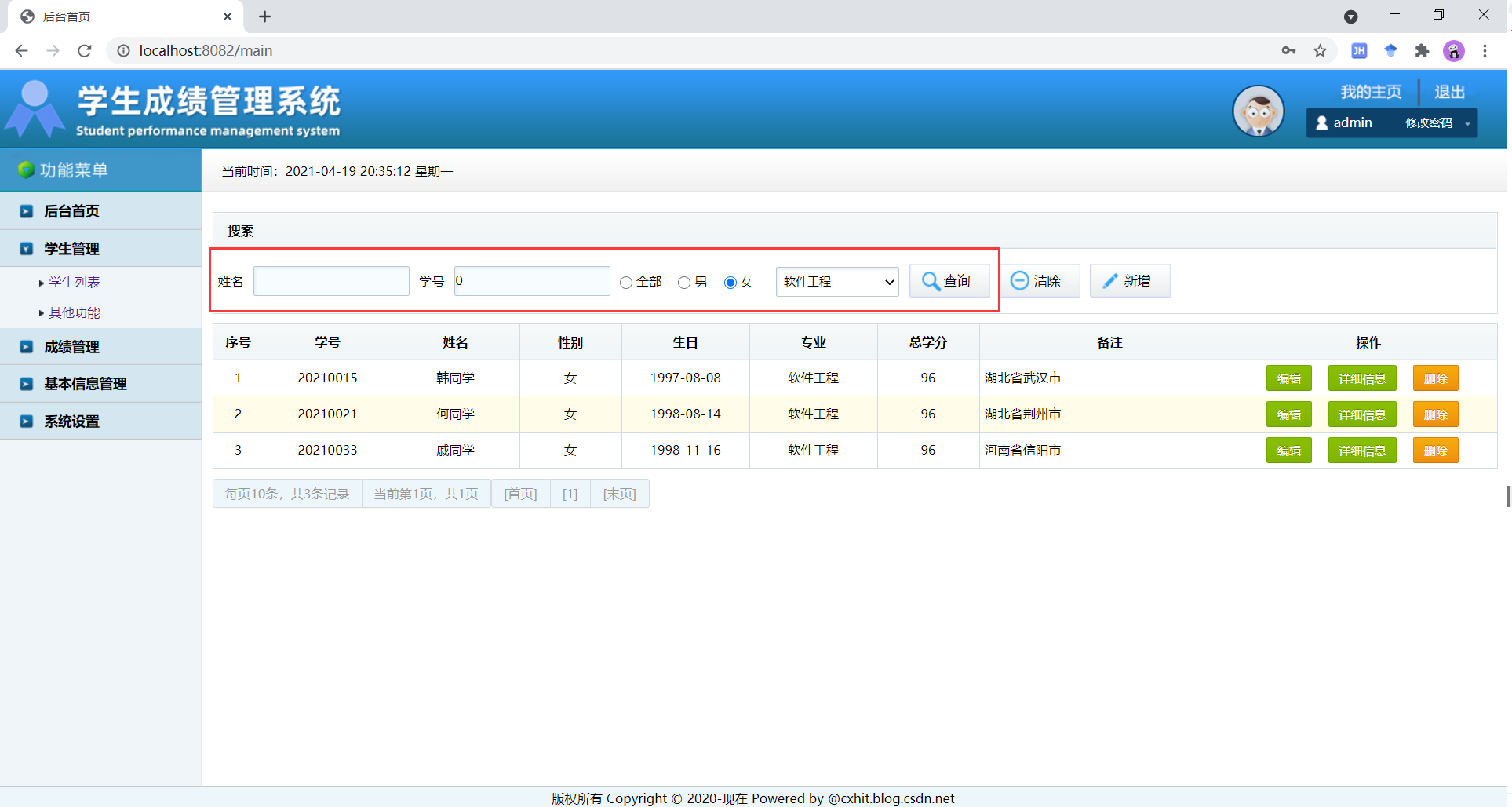Click the admin username label
Viewport: 1512px width, 807px height.
[x=1353, y=122]
